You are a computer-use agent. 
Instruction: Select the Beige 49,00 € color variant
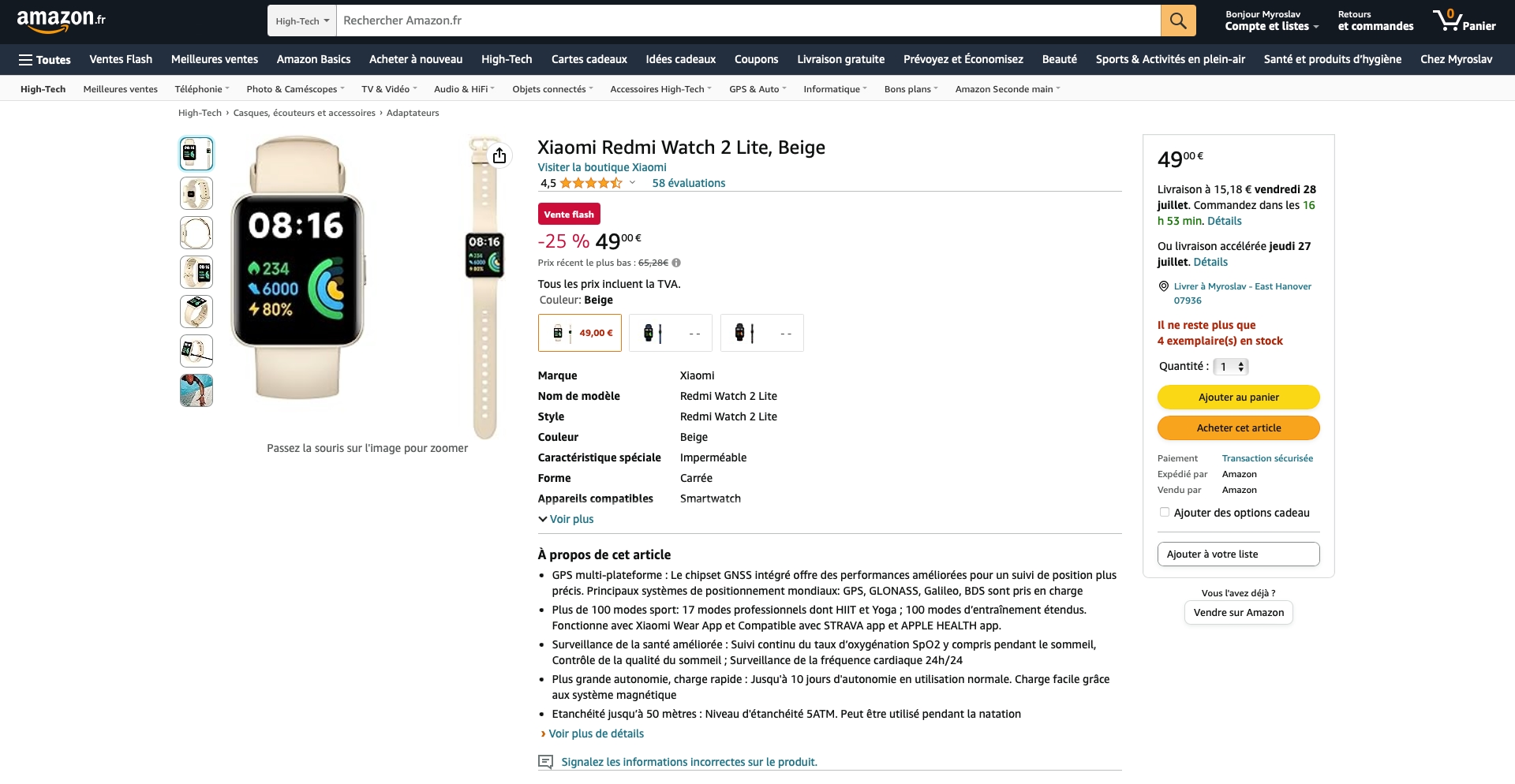click(580, 333)
